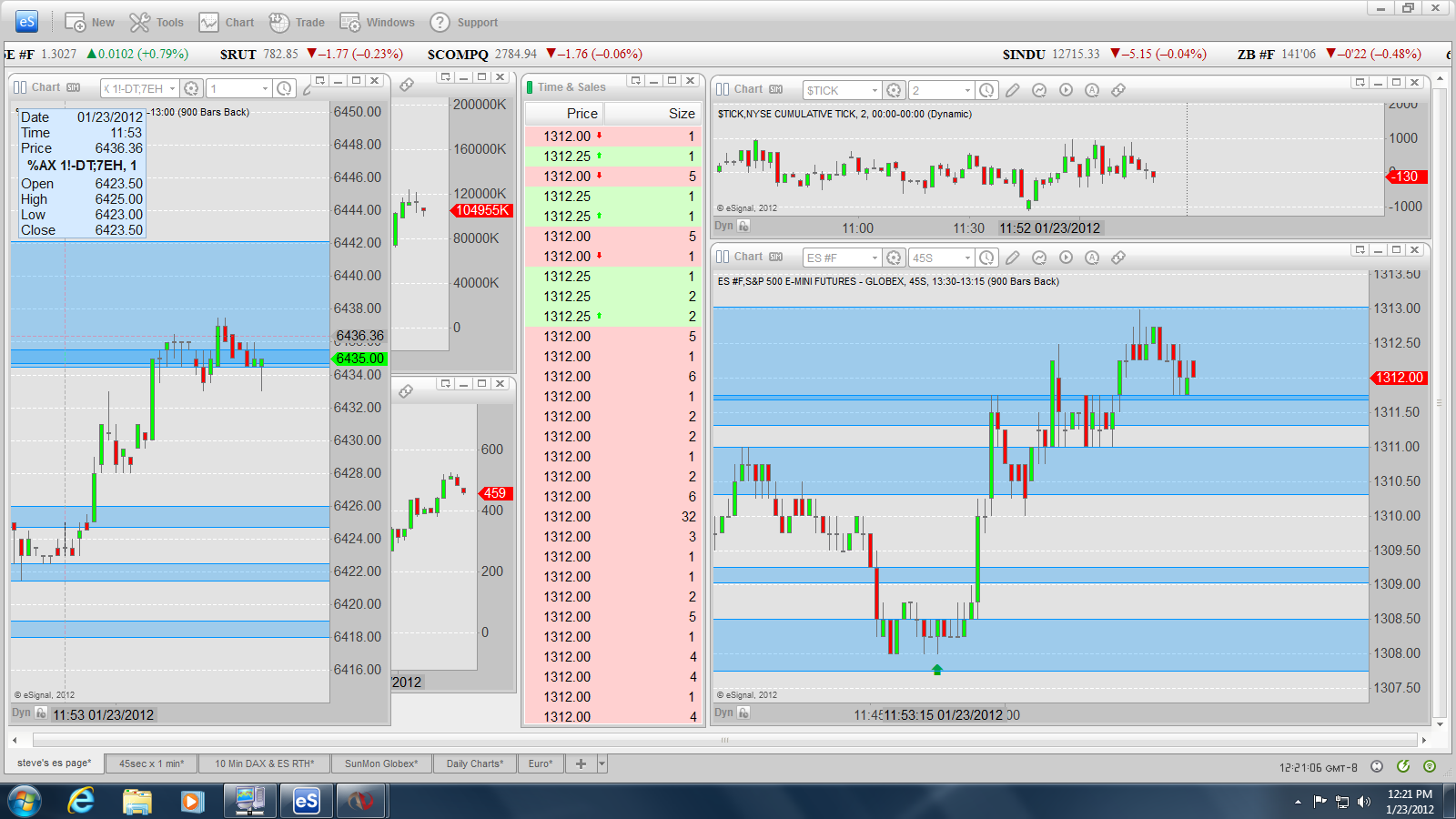Click the Size column header
The height and width of the screenshot is (819, 1456).
(x=653, y=113)
